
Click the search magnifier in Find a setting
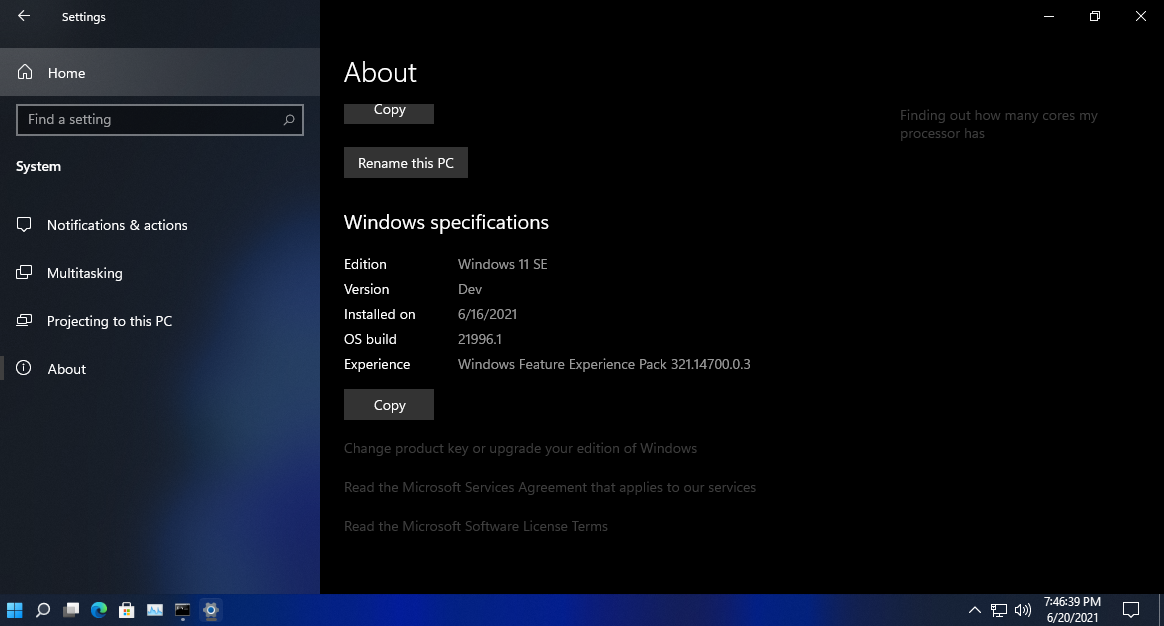289,120
